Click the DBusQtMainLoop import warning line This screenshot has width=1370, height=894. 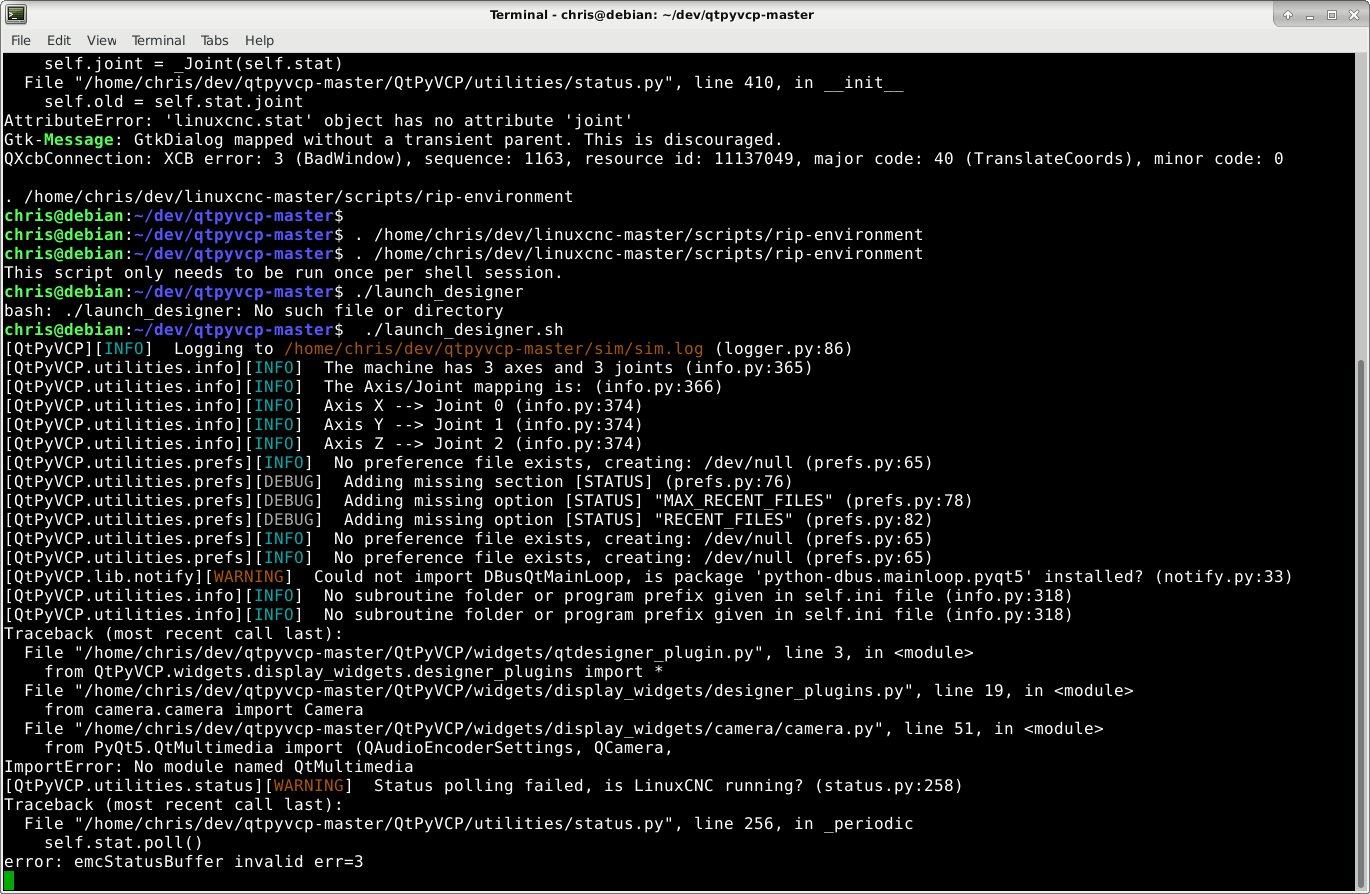click(x=648, y=577)
